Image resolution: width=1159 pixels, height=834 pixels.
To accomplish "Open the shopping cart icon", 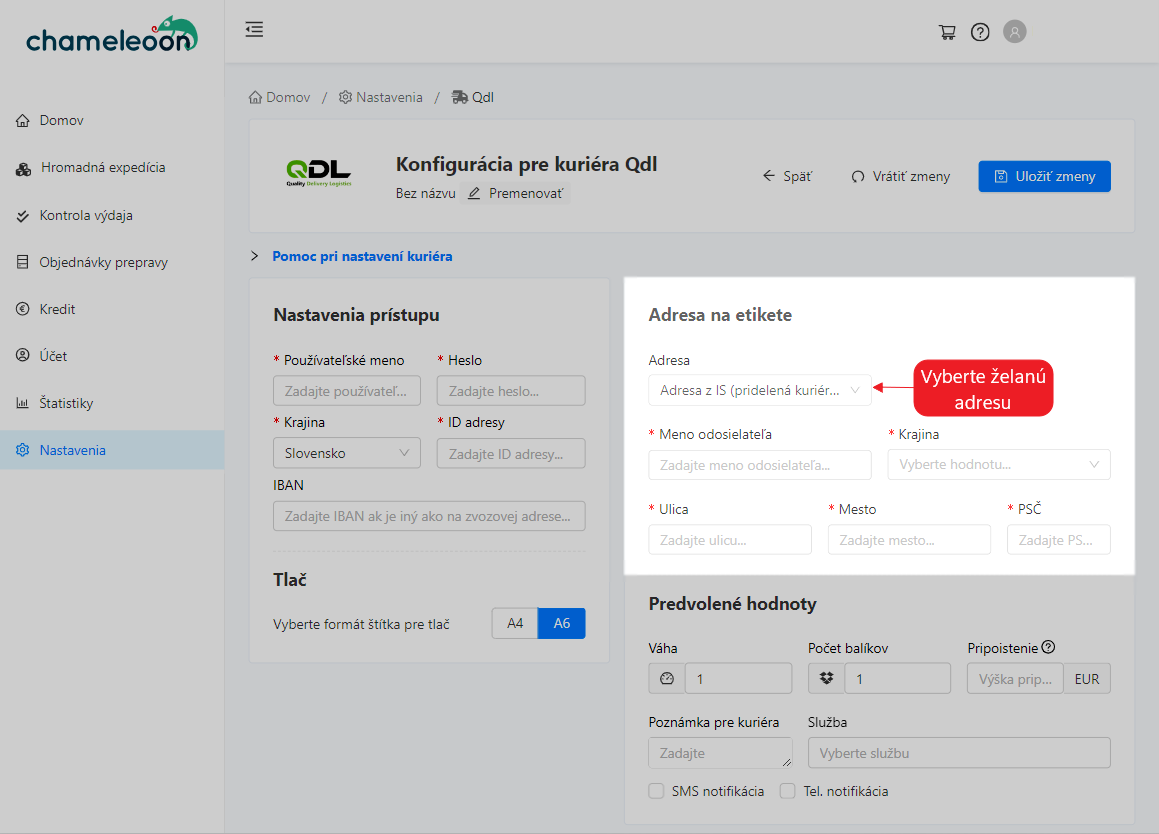I will coord(947,32).
